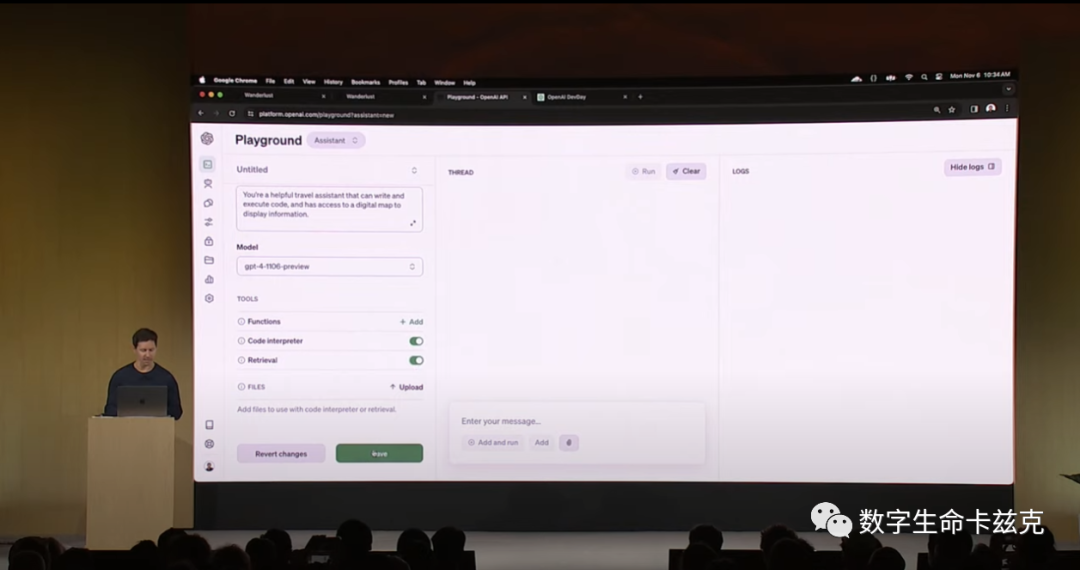Open the File menu
Viewport: 1080px width, 570px height.
[x=270, y=81]
